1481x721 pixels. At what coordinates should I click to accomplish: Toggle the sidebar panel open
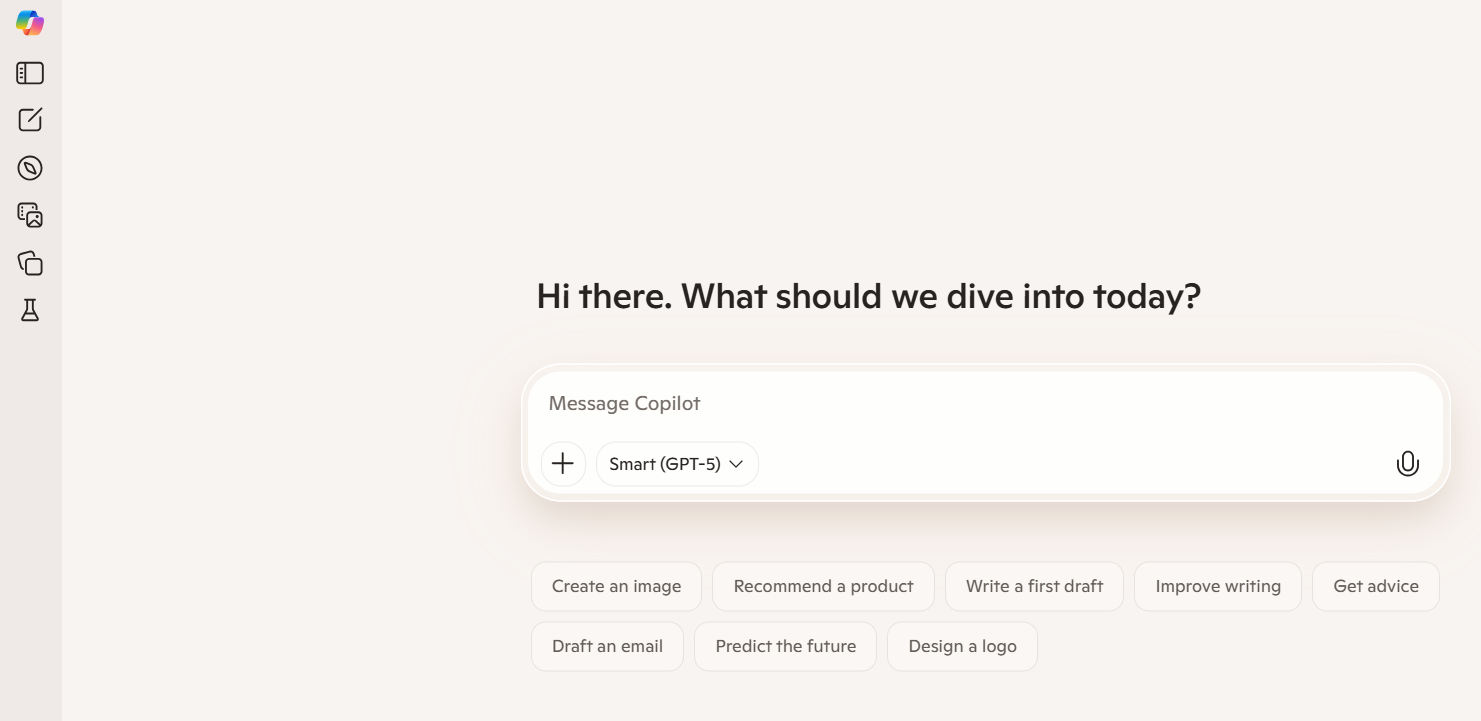(x=30, y=73)
